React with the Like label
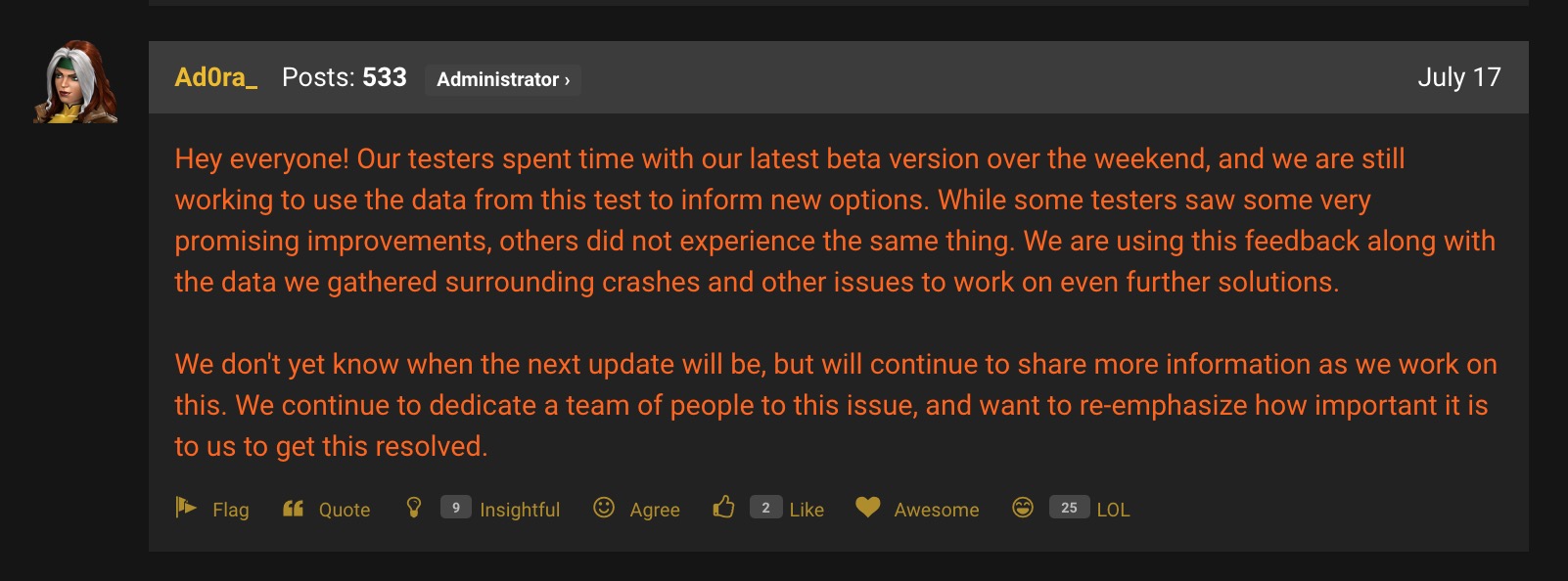Image resolution: width=1568 pixels, height=581 pixels. point(807,510)
